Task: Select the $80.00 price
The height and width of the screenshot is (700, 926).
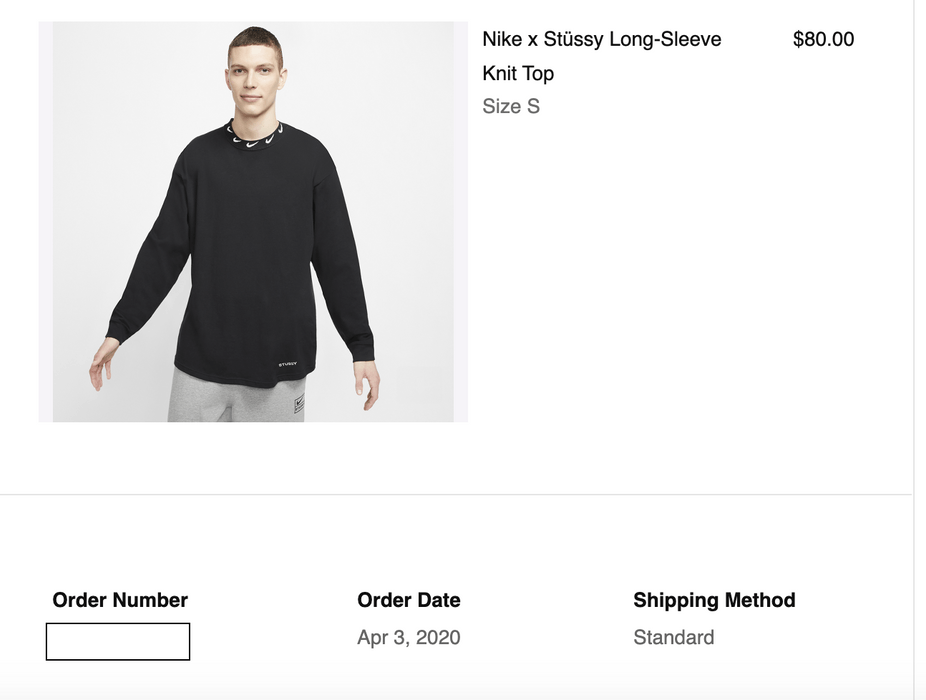Action: coord(823,40)
